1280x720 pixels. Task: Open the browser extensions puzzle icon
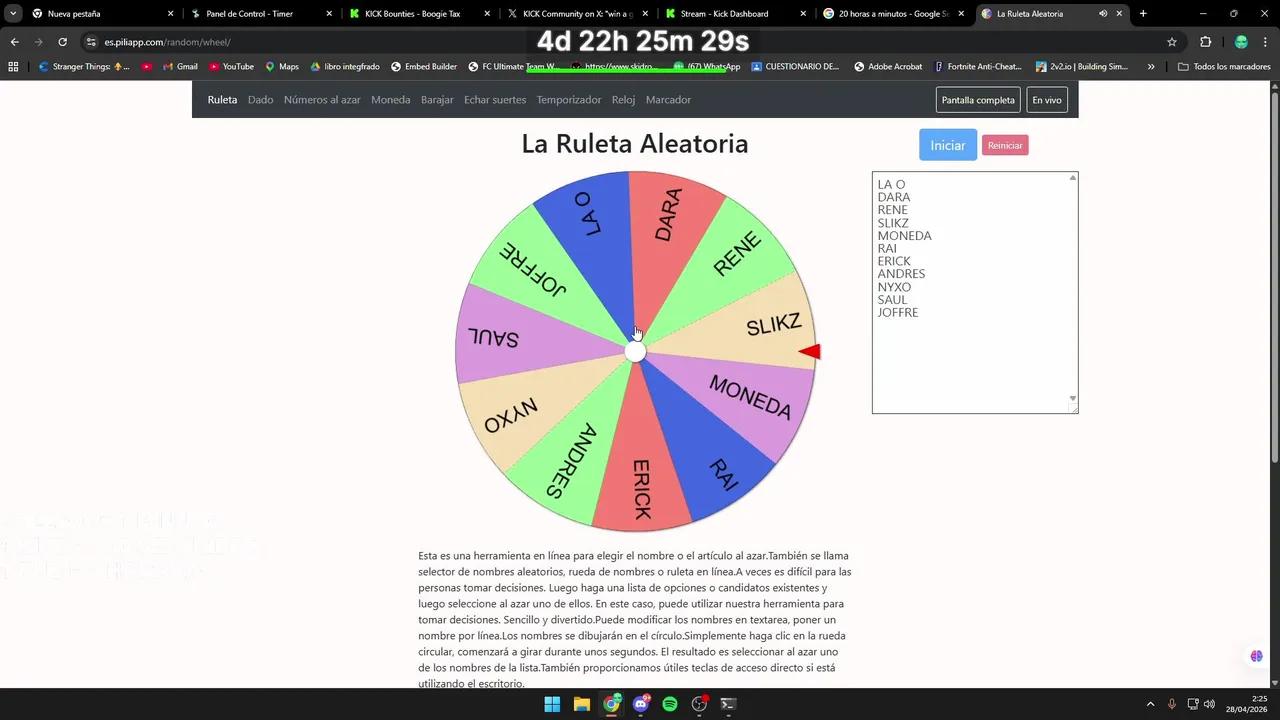[x=1205, y=42]
